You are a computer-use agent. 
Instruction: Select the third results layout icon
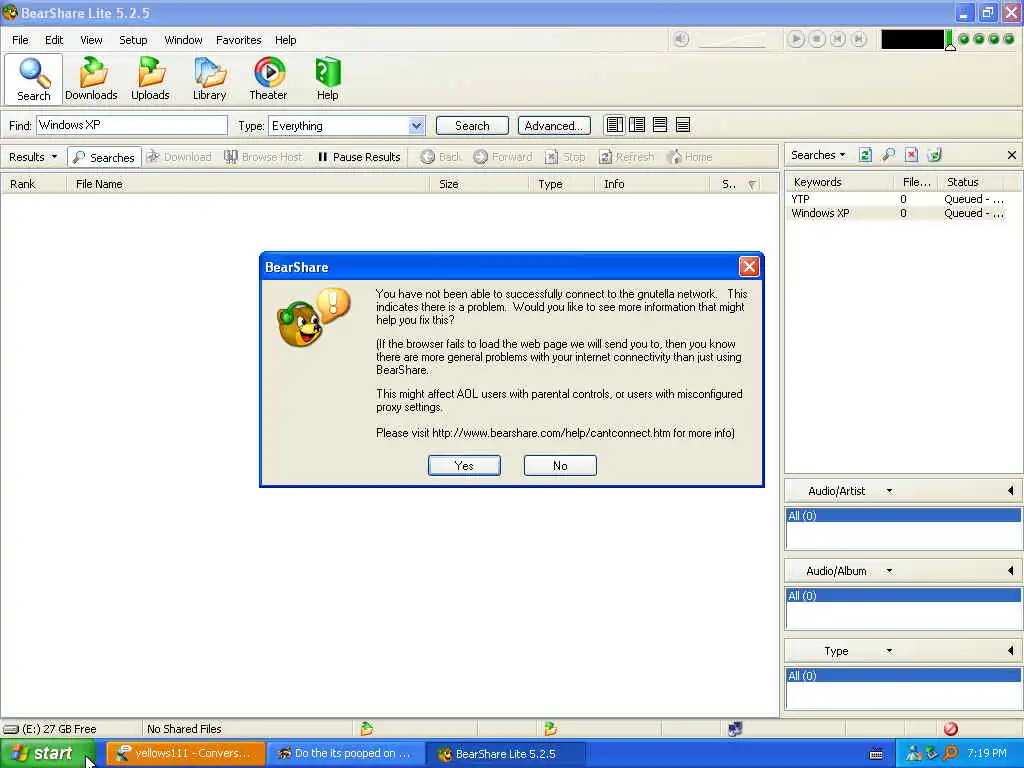click(x=660, y=125)
